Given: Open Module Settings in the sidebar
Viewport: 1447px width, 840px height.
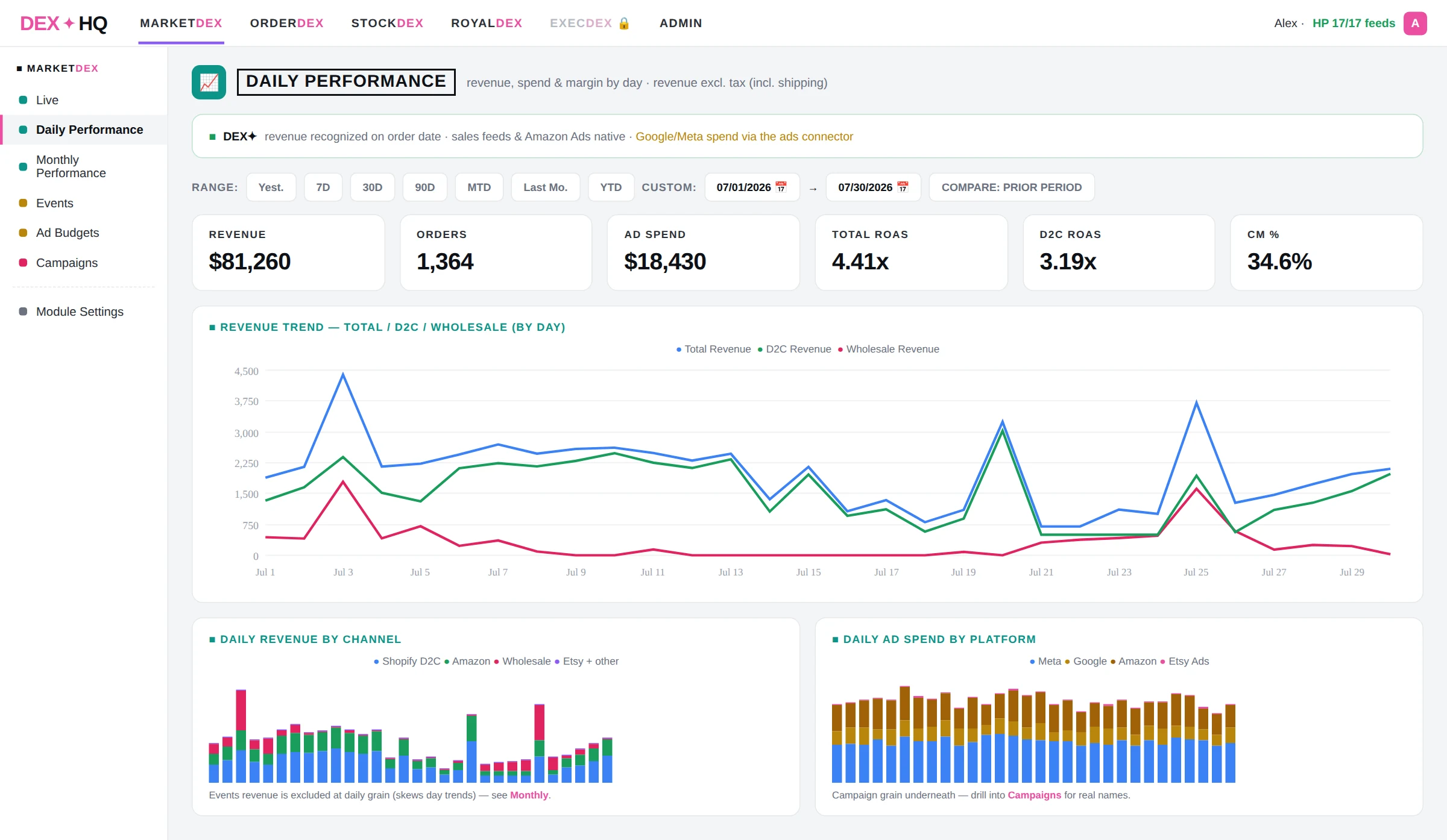Looking at the screenshot, I should point(84,312).
